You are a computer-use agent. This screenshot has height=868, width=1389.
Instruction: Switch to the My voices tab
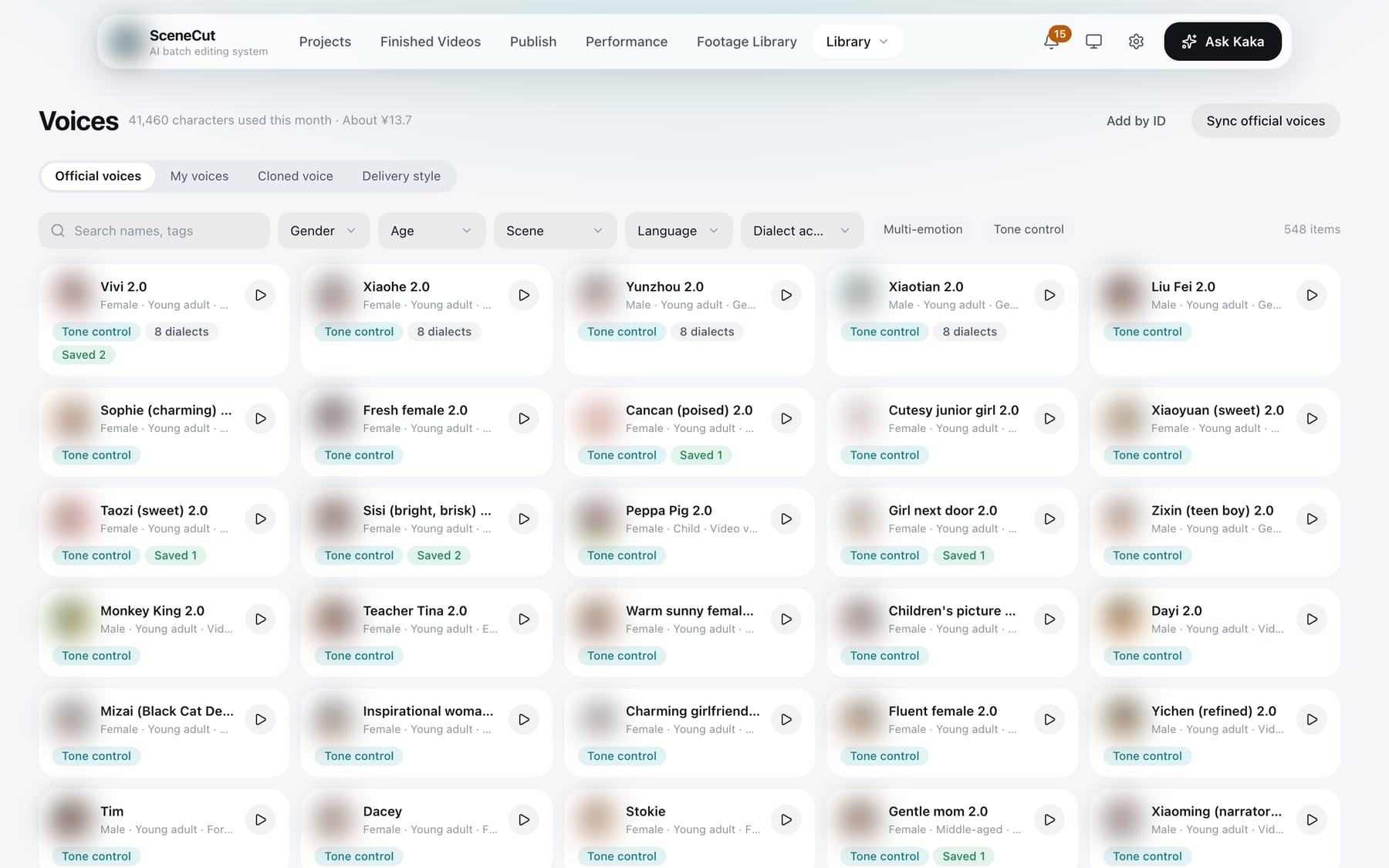coord(199,176)
